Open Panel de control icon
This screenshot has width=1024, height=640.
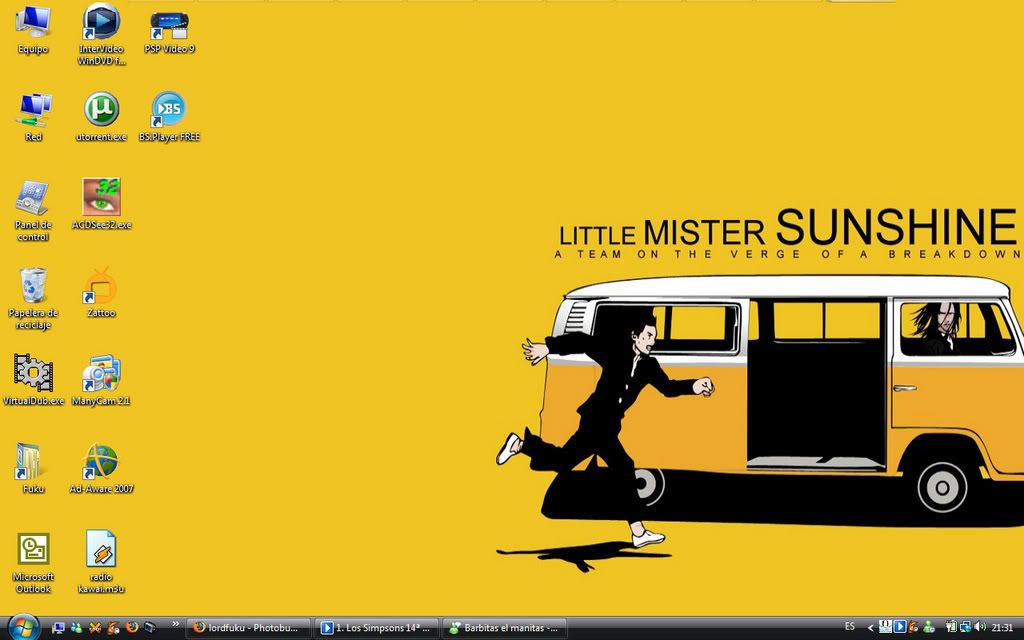coord(33,211)
